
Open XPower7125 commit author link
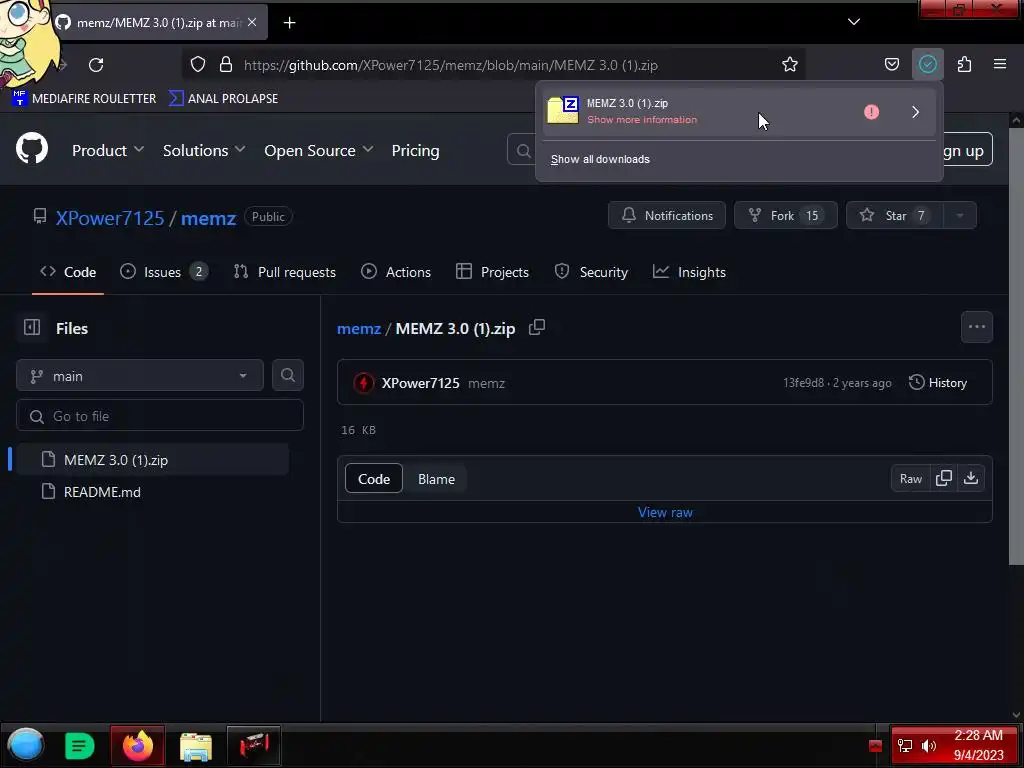pos(420,383)
